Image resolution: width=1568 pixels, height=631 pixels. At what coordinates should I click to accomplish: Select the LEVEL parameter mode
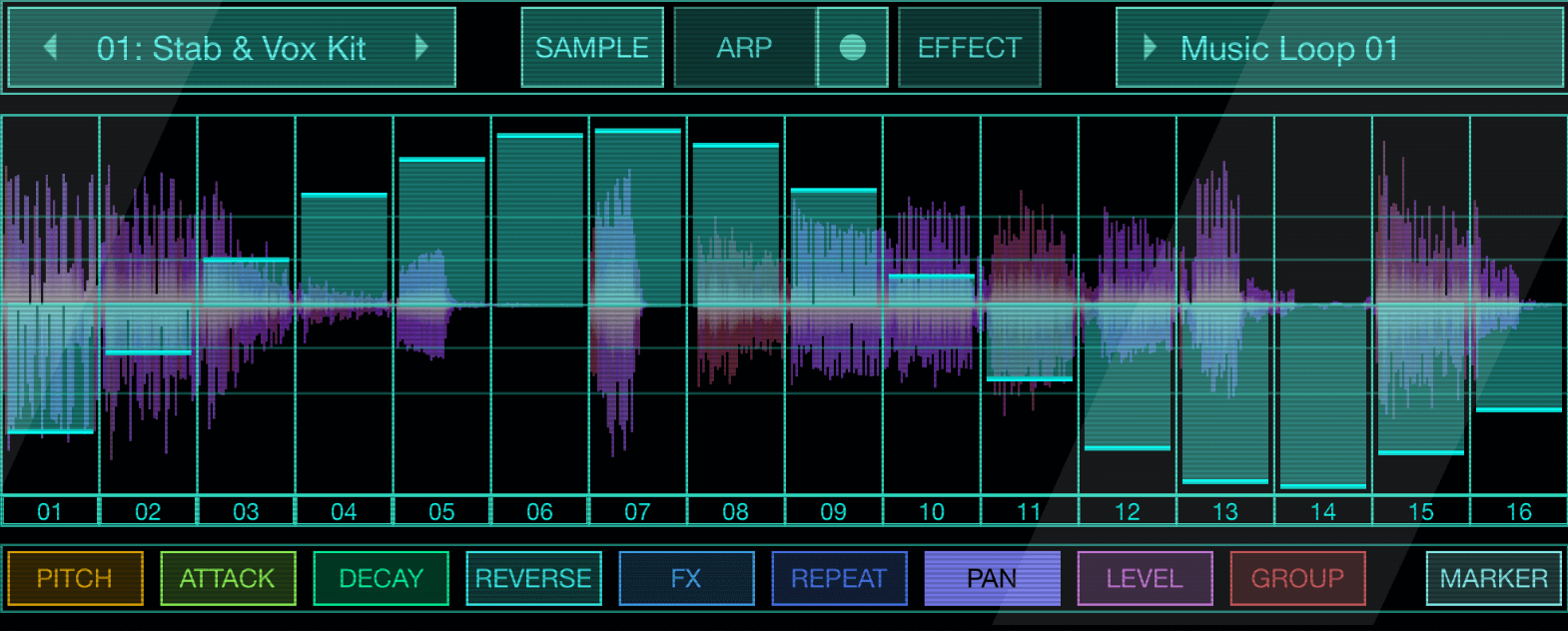click(x=1145, y=578)
